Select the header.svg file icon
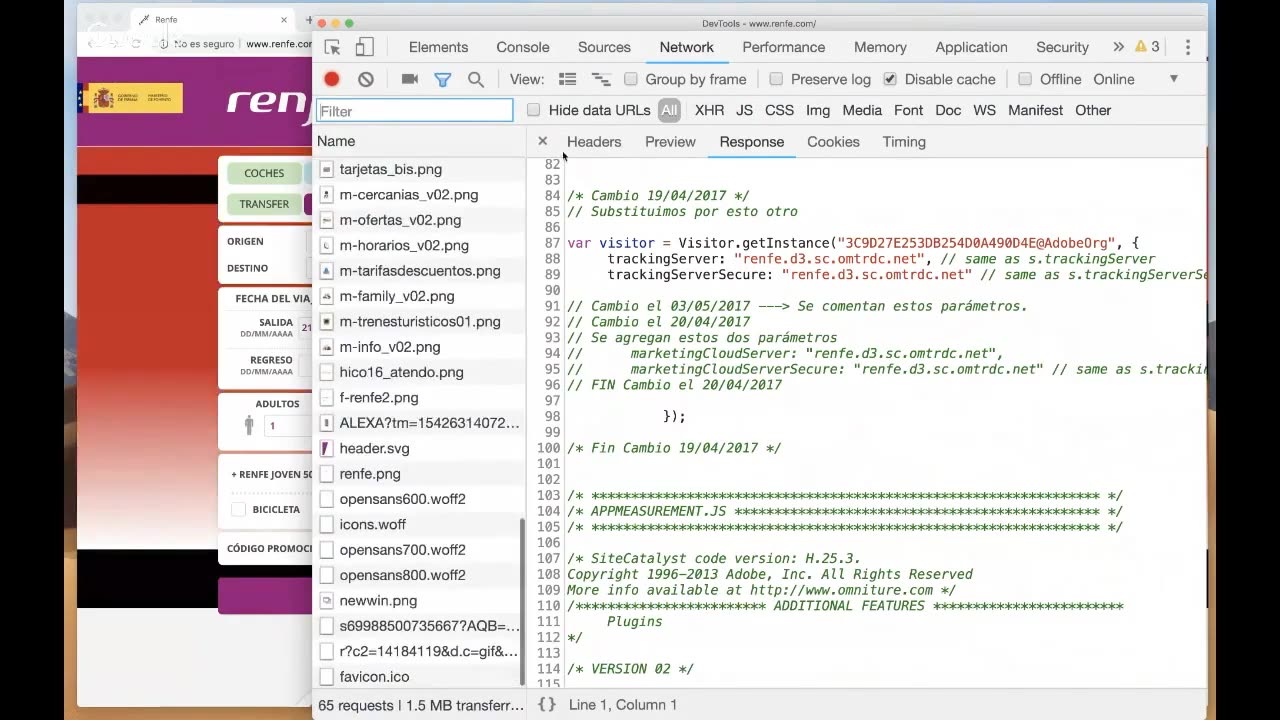The height and width of the screenshot is (720, 1280). pyautogui.click(x=326, y=448)
